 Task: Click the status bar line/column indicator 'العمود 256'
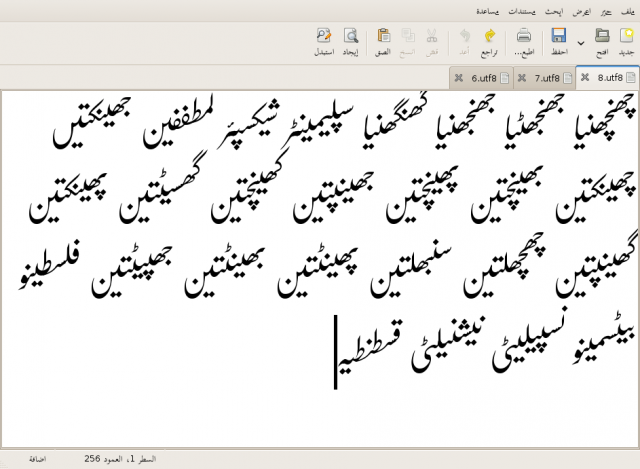[x=120, y=459]
